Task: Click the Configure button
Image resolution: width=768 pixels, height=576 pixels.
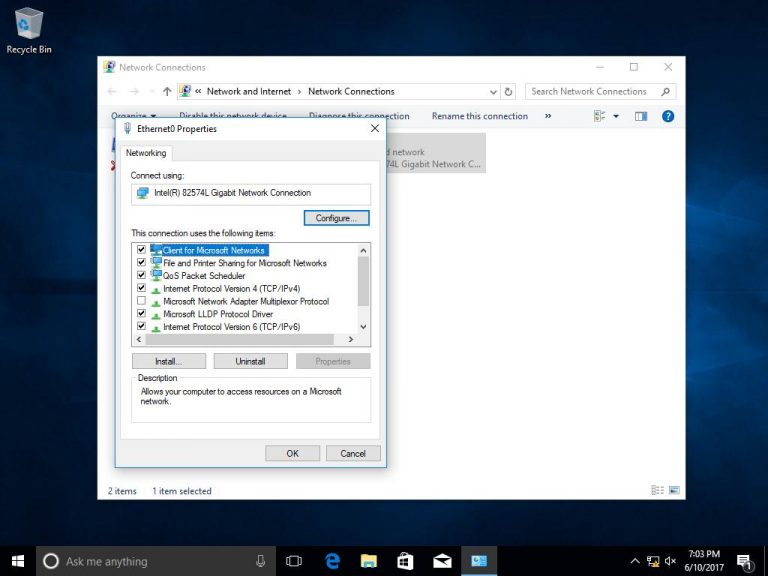Action: [x=336, y=218]
